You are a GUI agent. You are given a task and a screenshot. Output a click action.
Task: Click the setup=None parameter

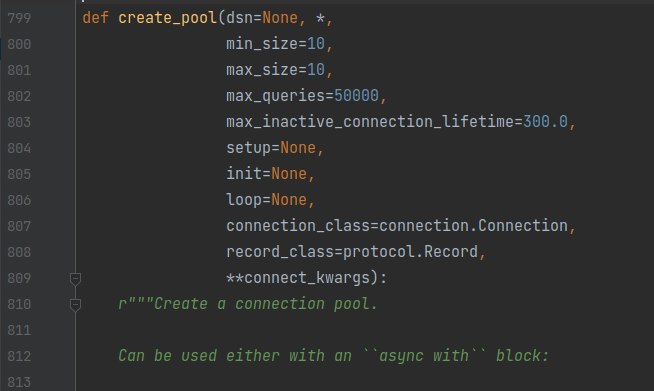pos(271,148)
